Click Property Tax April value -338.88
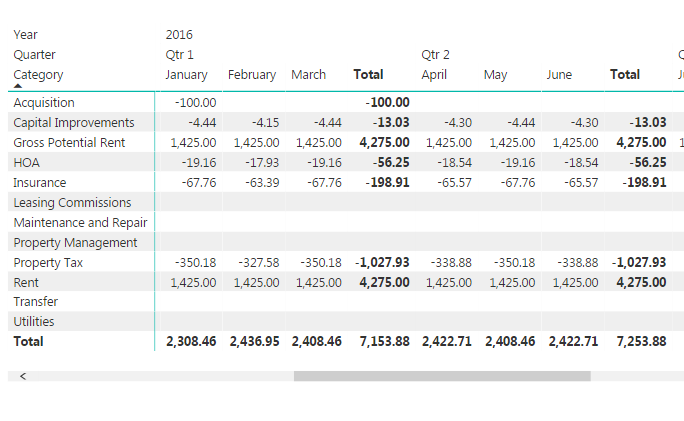 click(x=451, y=263)
